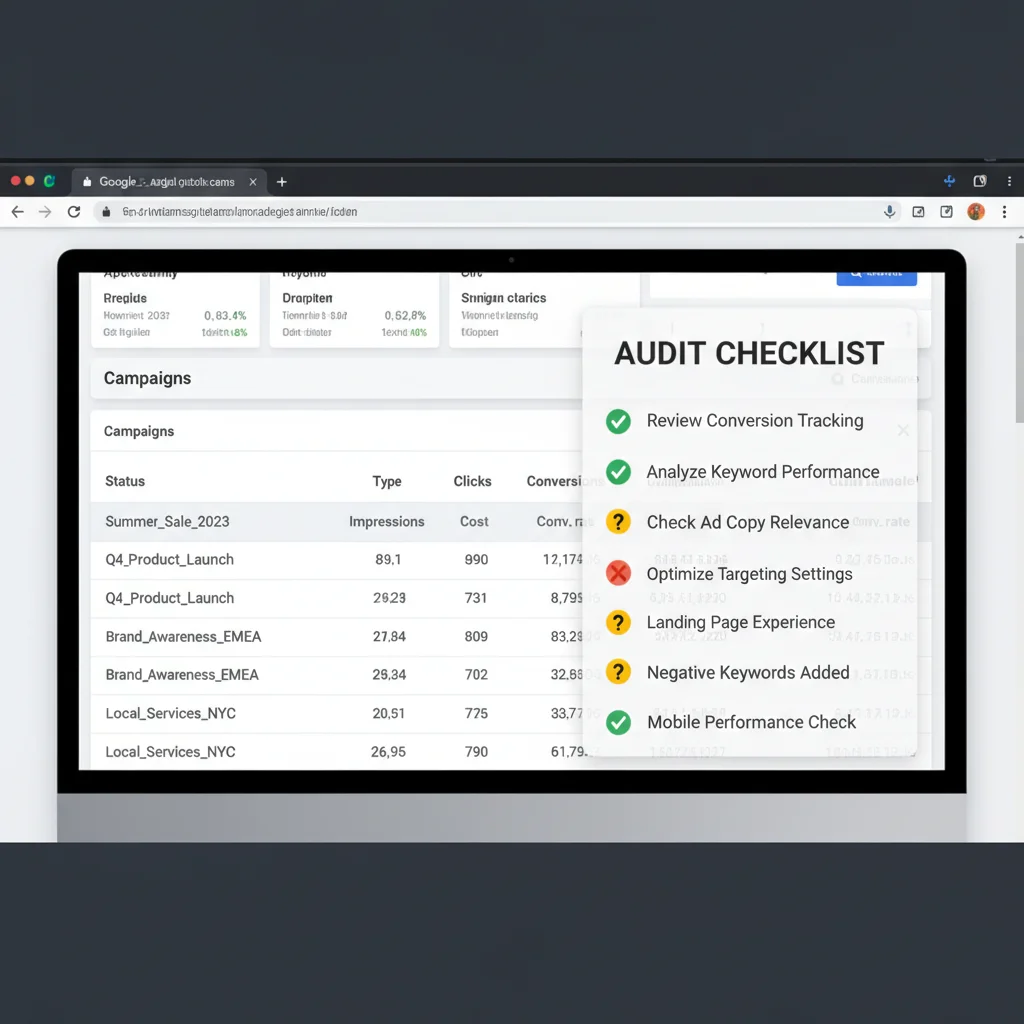Click the Type column header
1024x1024 pixels.
click(x=387, y=481)
